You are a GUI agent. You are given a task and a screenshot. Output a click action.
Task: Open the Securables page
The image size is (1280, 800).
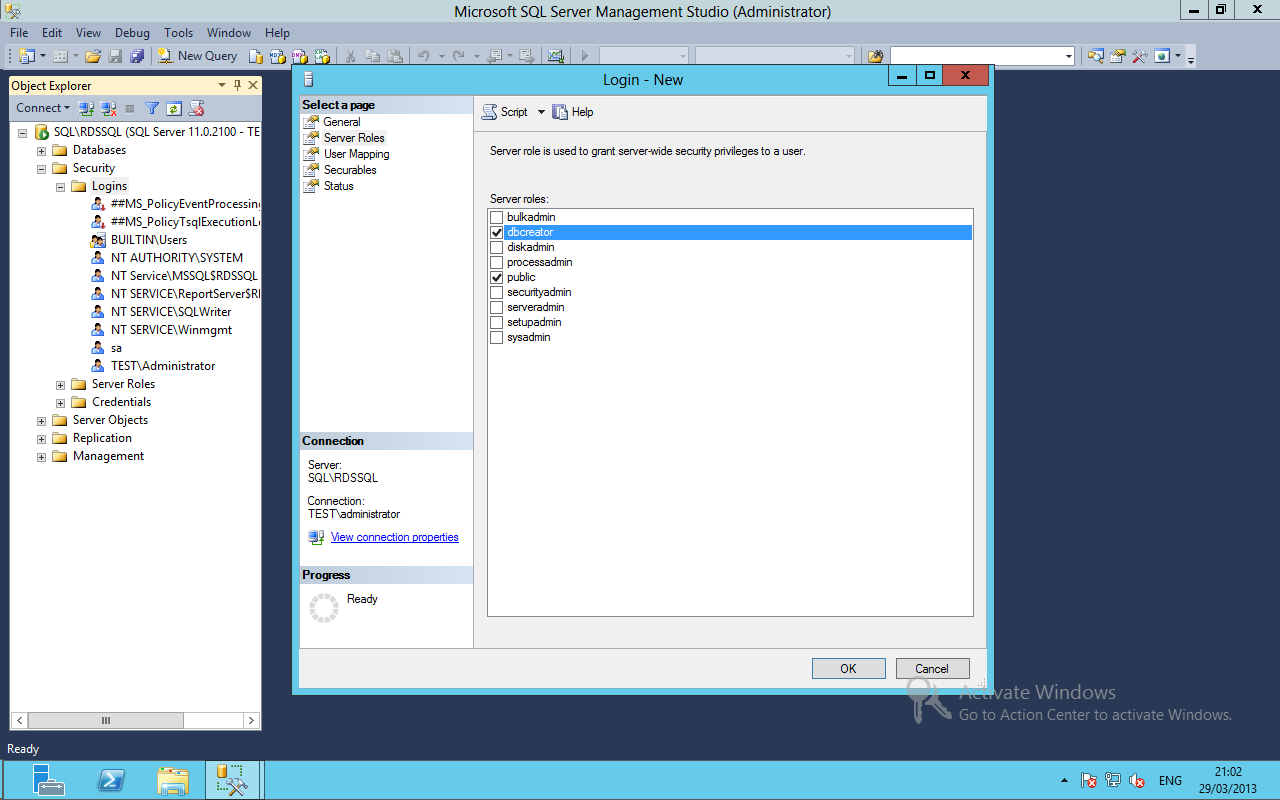coord(350,170)
